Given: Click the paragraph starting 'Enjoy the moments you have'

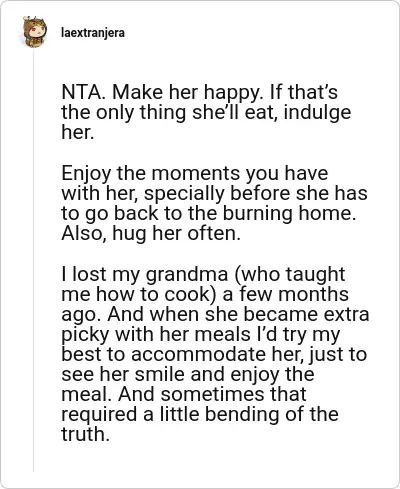Looking at the screenshot, I should click(x=214, y=203).
